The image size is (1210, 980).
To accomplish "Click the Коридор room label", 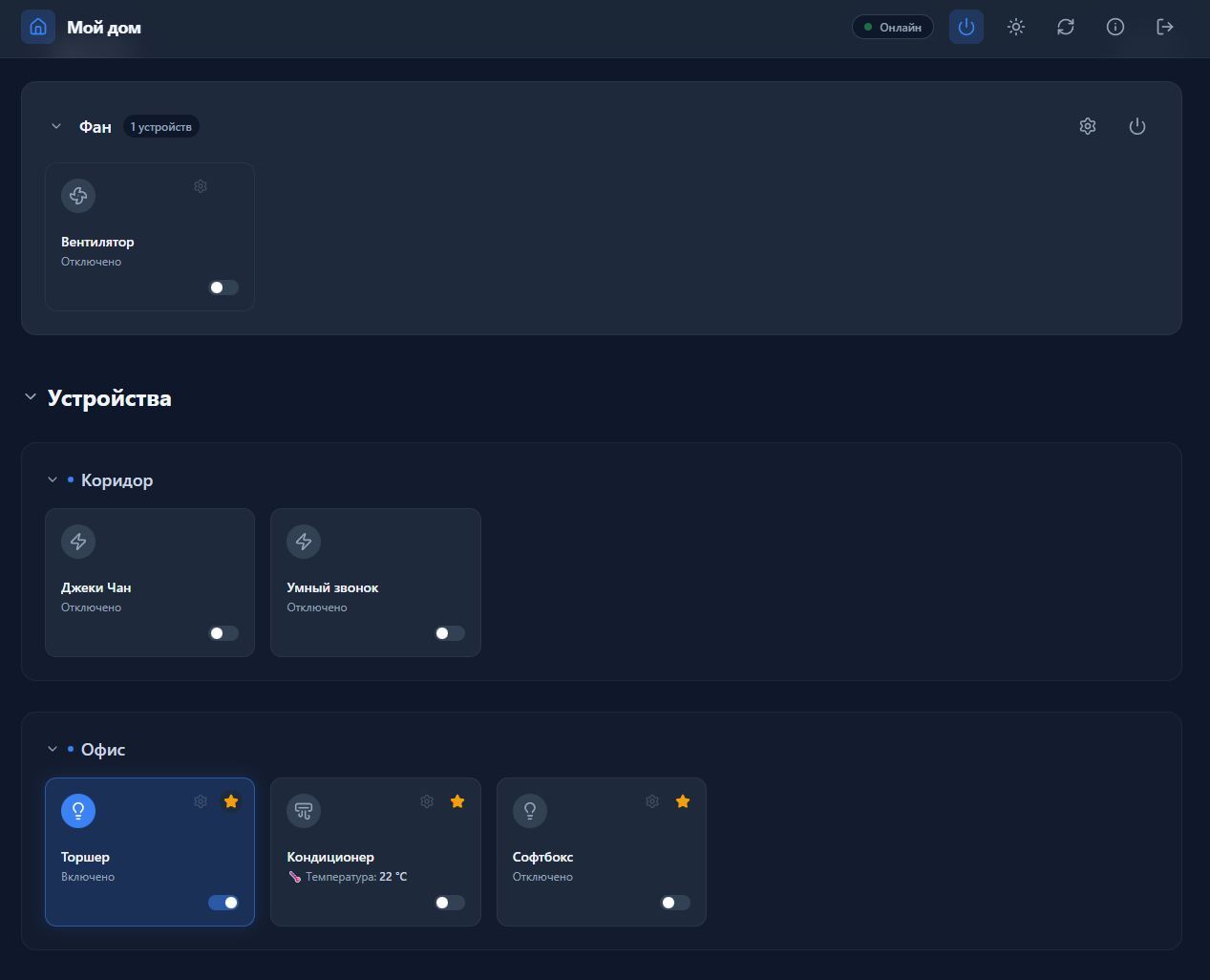I will coord(117,480).
